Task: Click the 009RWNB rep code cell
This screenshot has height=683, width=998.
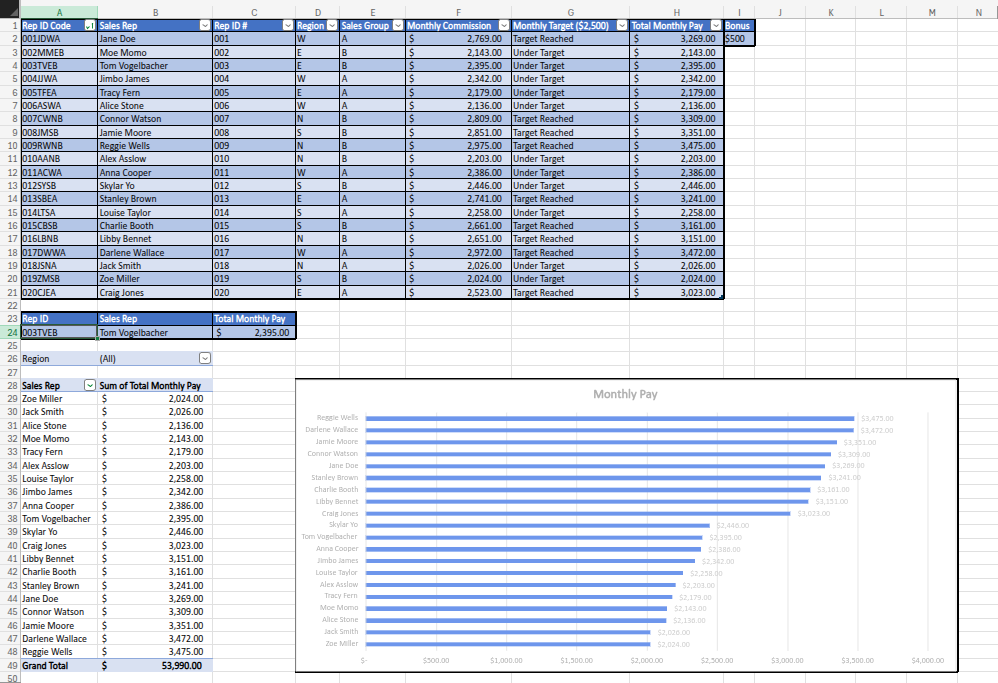Action: 59,146
